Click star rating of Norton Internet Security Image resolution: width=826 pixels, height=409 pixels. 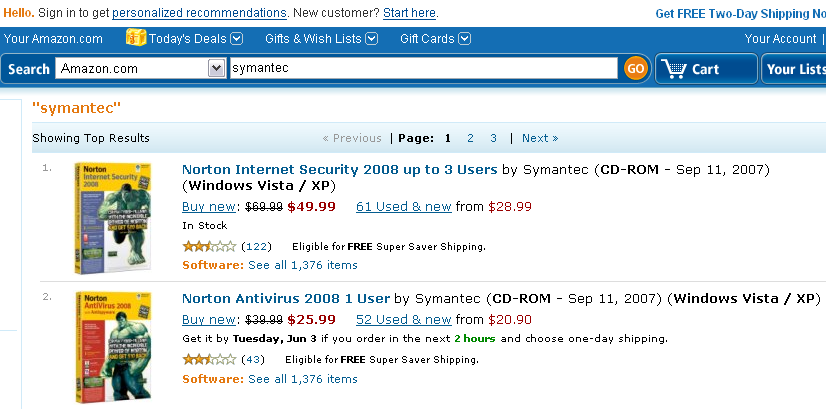coord(209,246)
